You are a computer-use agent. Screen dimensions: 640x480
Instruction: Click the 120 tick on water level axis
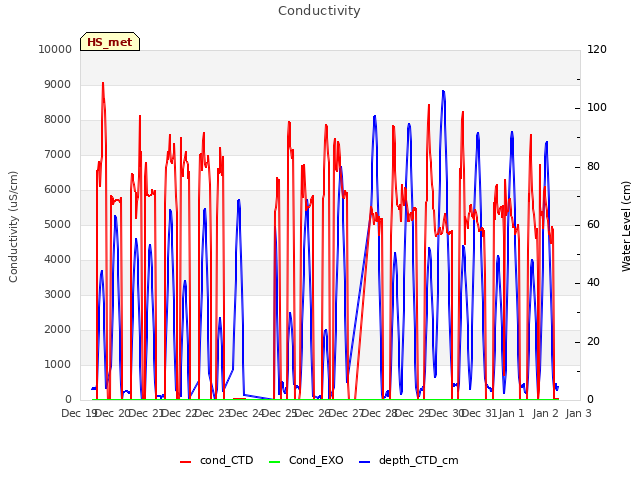point(597,49)
